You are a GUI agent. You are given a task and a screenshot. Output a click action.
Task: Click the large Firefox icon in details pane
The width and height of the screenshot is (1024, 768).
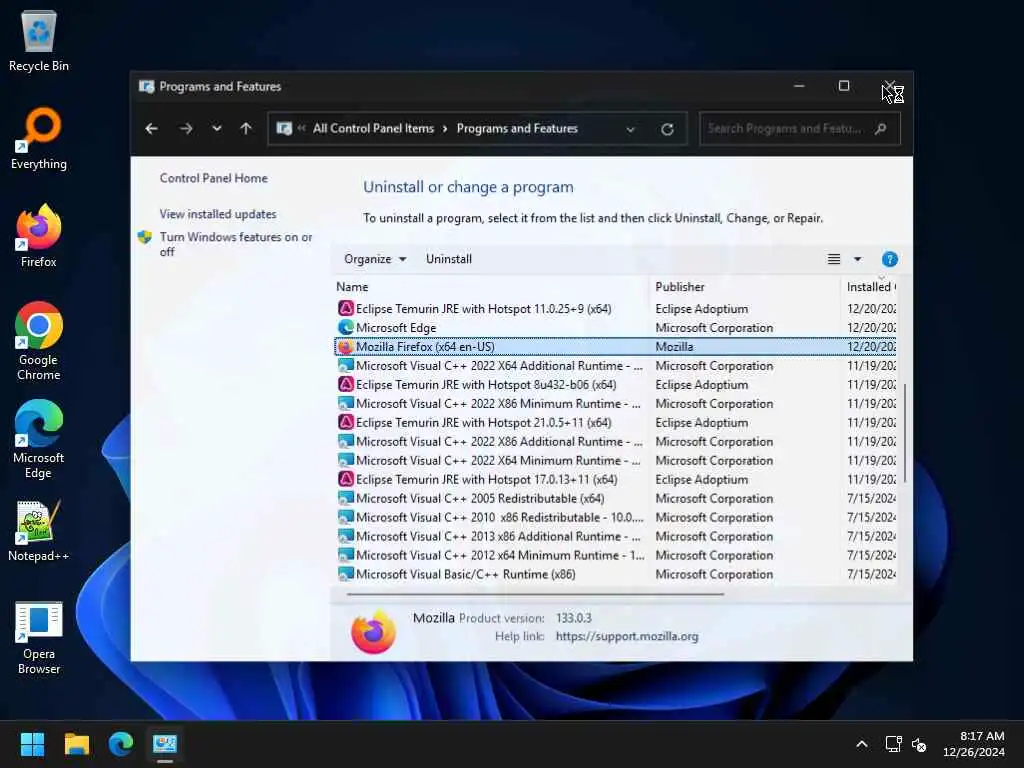pyautogui.click(x=374, y=632)
